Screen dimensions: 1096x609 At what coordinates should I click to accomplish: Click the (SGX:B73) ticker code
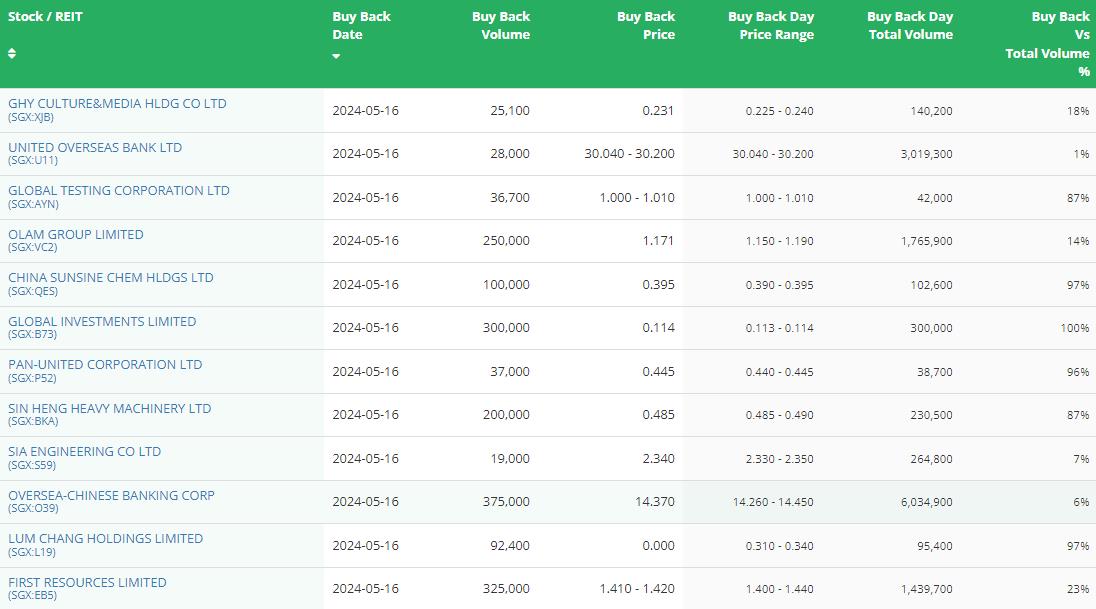click(33, 334)
